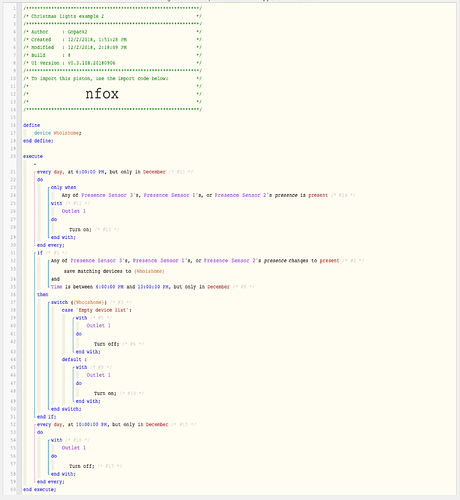This screenshot has width=460, height=500.
Task: Click the final 'Turn off;' action on line 57
Action: (x=82, y=466)
